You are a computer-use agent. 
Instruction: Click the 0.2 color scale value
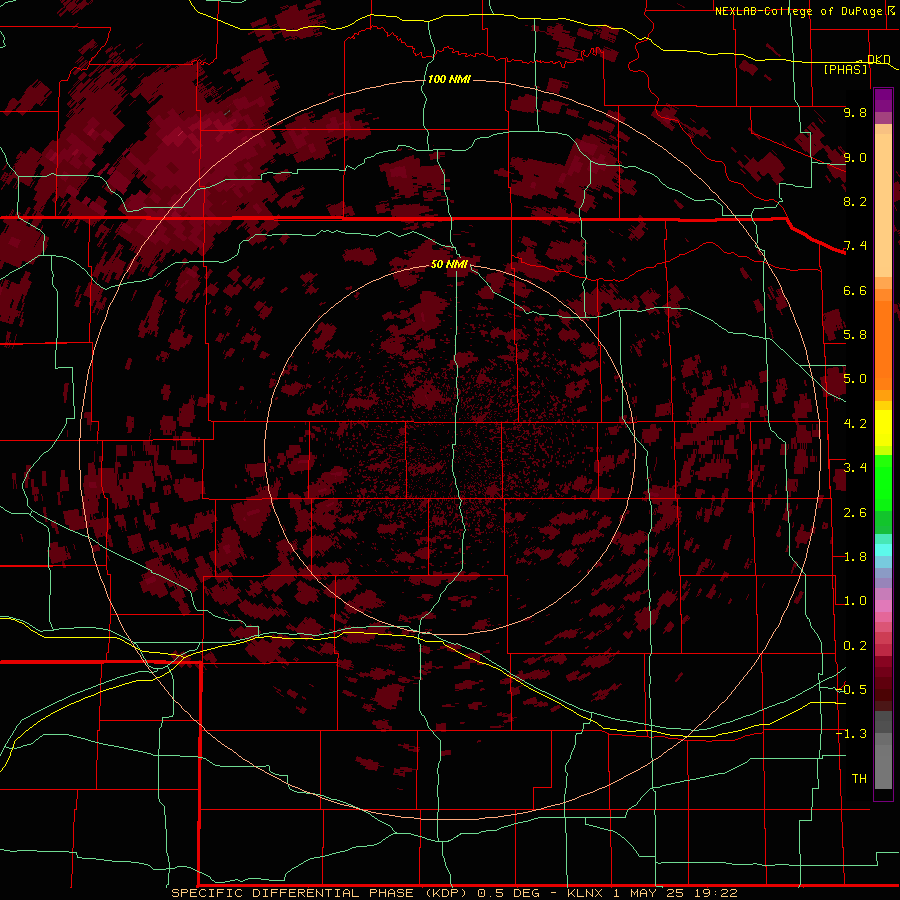point(855,646)
